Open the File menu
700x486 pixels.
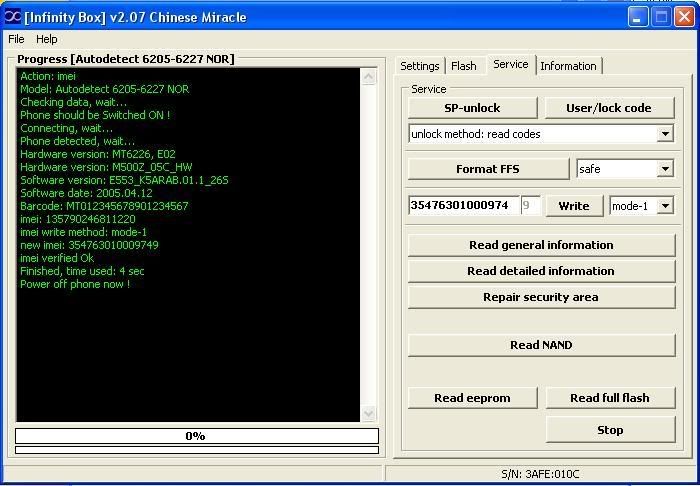16,39
